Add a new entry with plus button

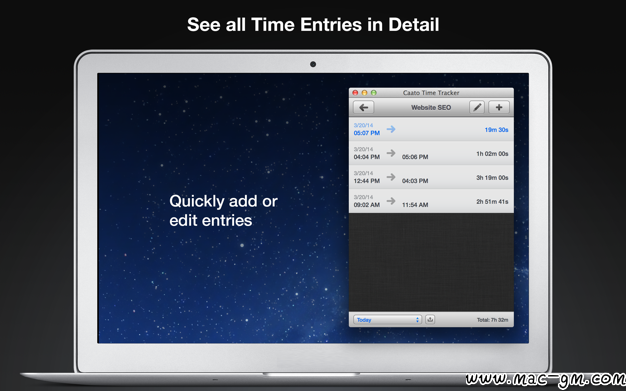point(499,107)
